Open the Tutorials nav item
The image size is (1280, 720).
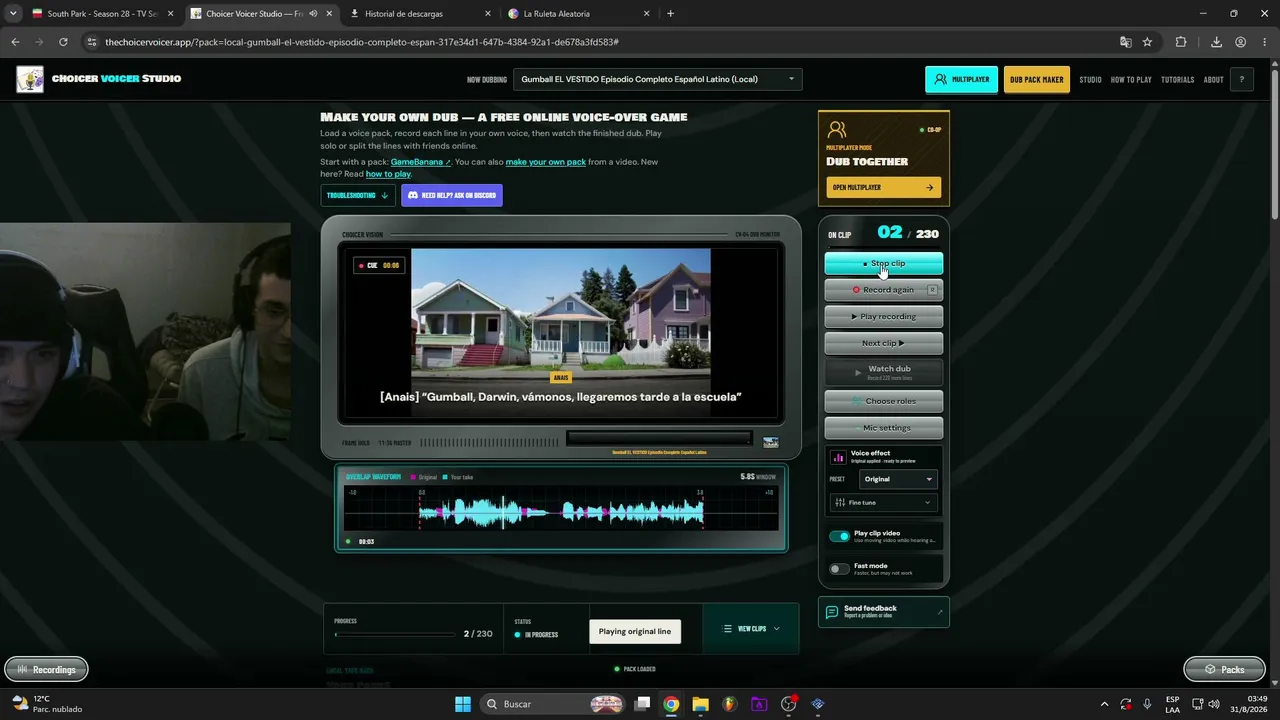click(x=1177, y=80)
